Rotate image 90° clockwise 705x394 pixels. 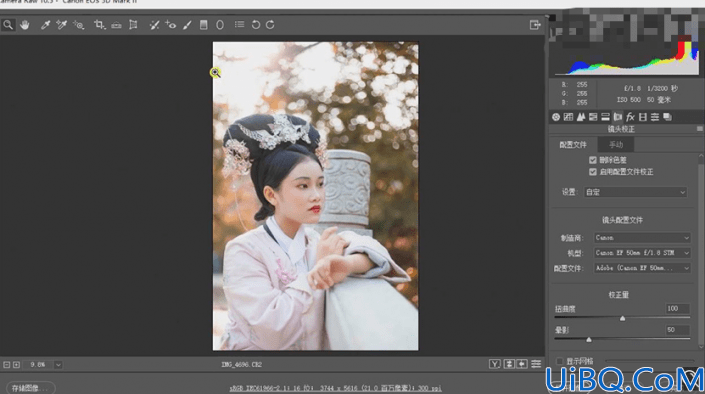click(270, 25)
